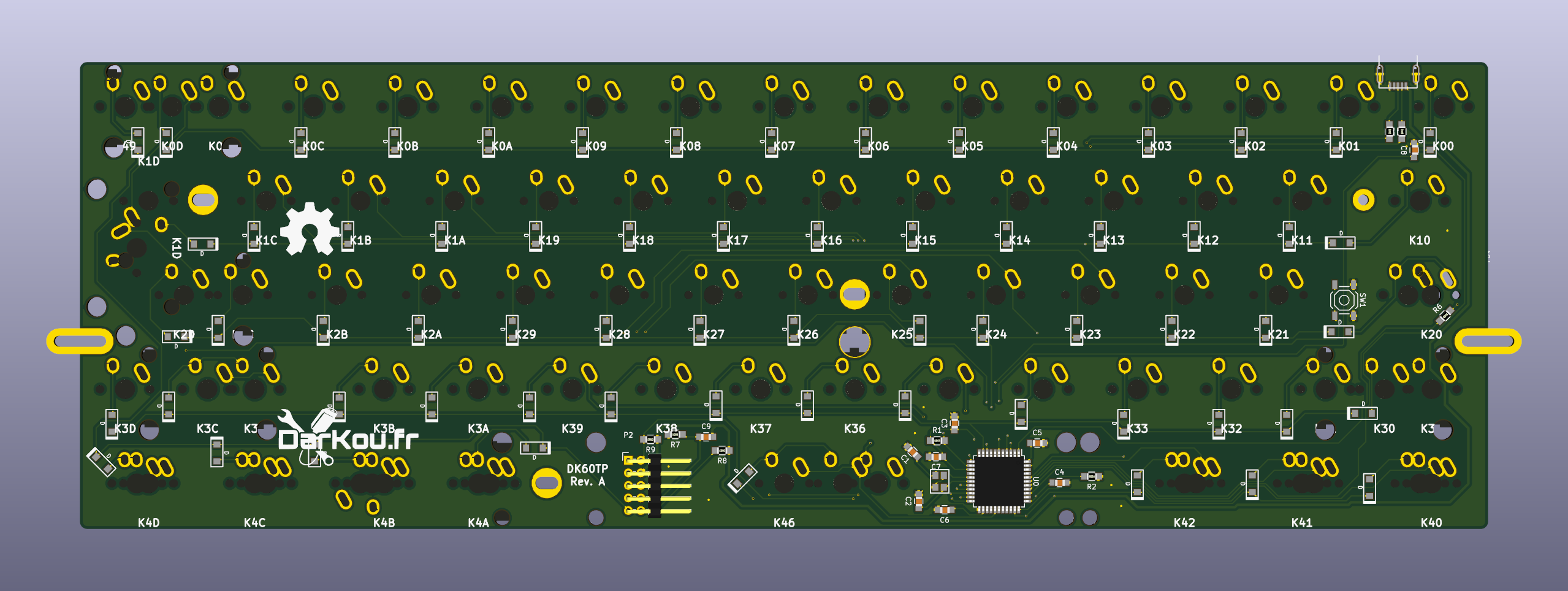Select the K22 label
Screen dimensions: 1568x591
1184,334
